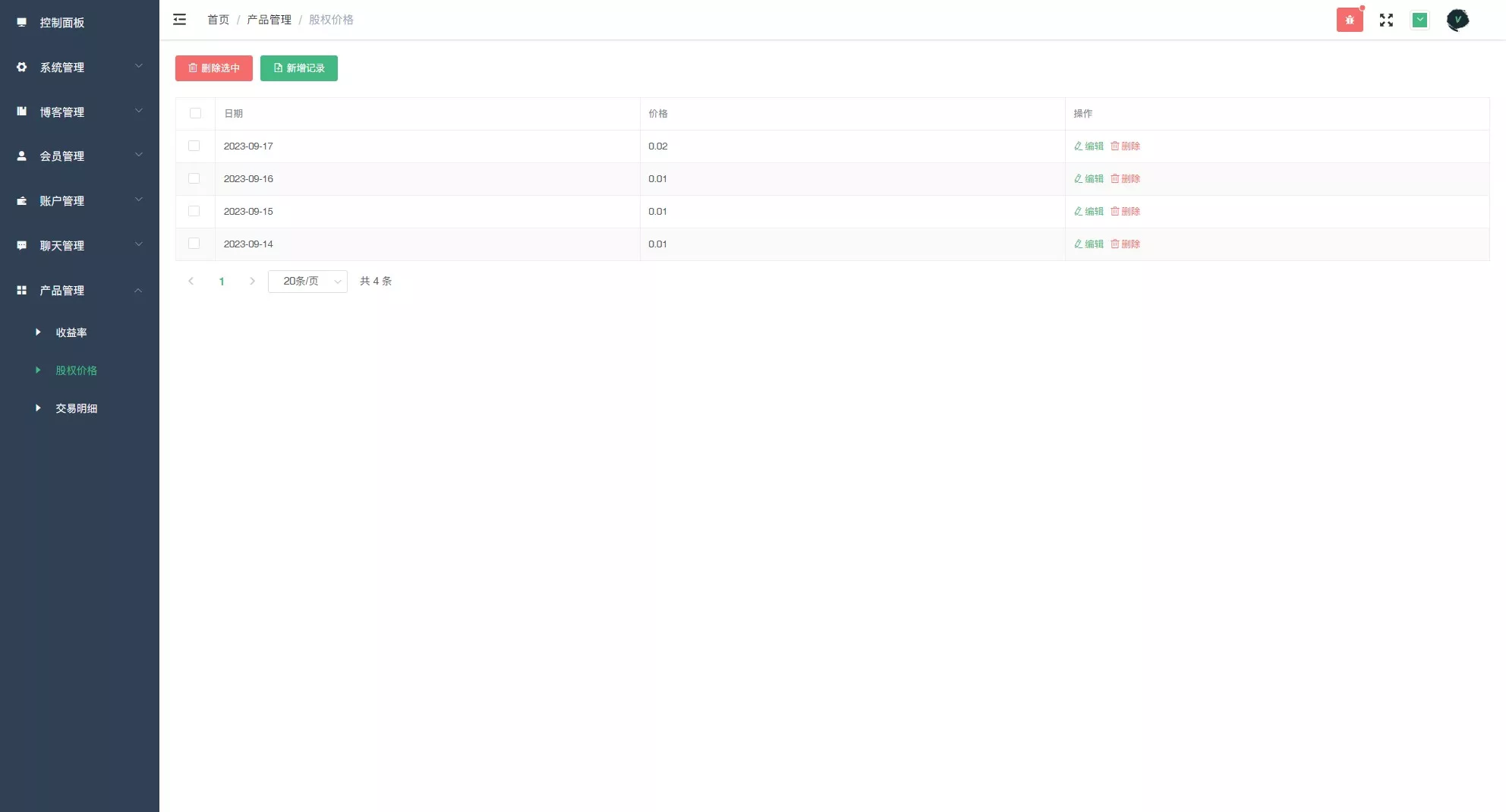Go to next page arrow in pagination
Viewport: 1506px width, 812px height.
click(252, 282)
